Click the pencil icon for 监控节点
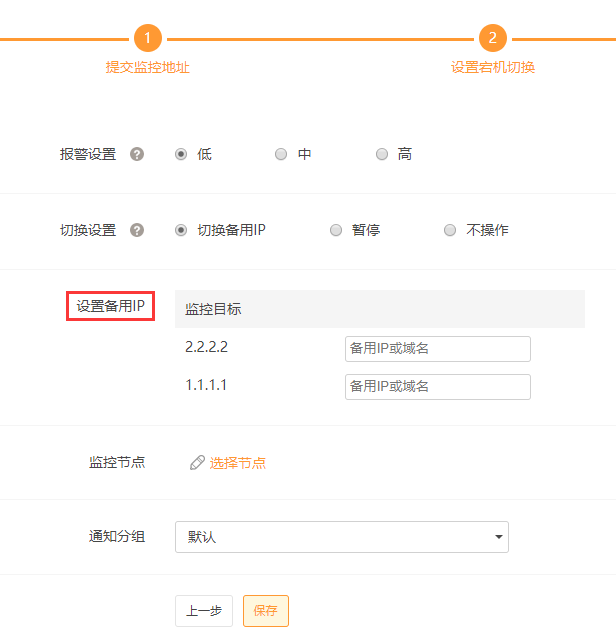Viewport: 616px width, 641px height. coord(197,463)
